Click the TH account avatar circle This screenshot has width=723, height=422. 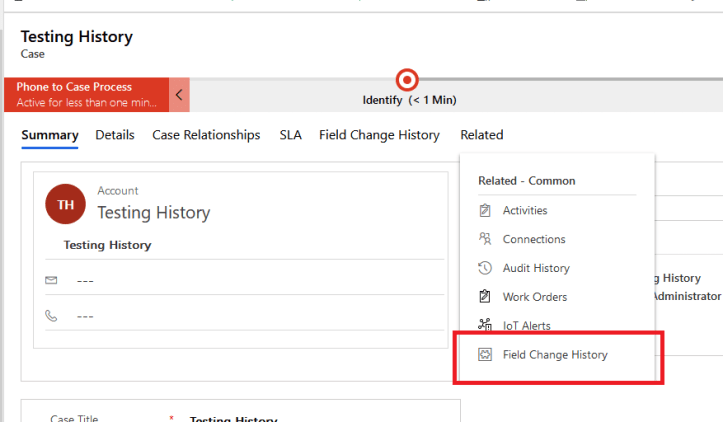tap(65, 204)
